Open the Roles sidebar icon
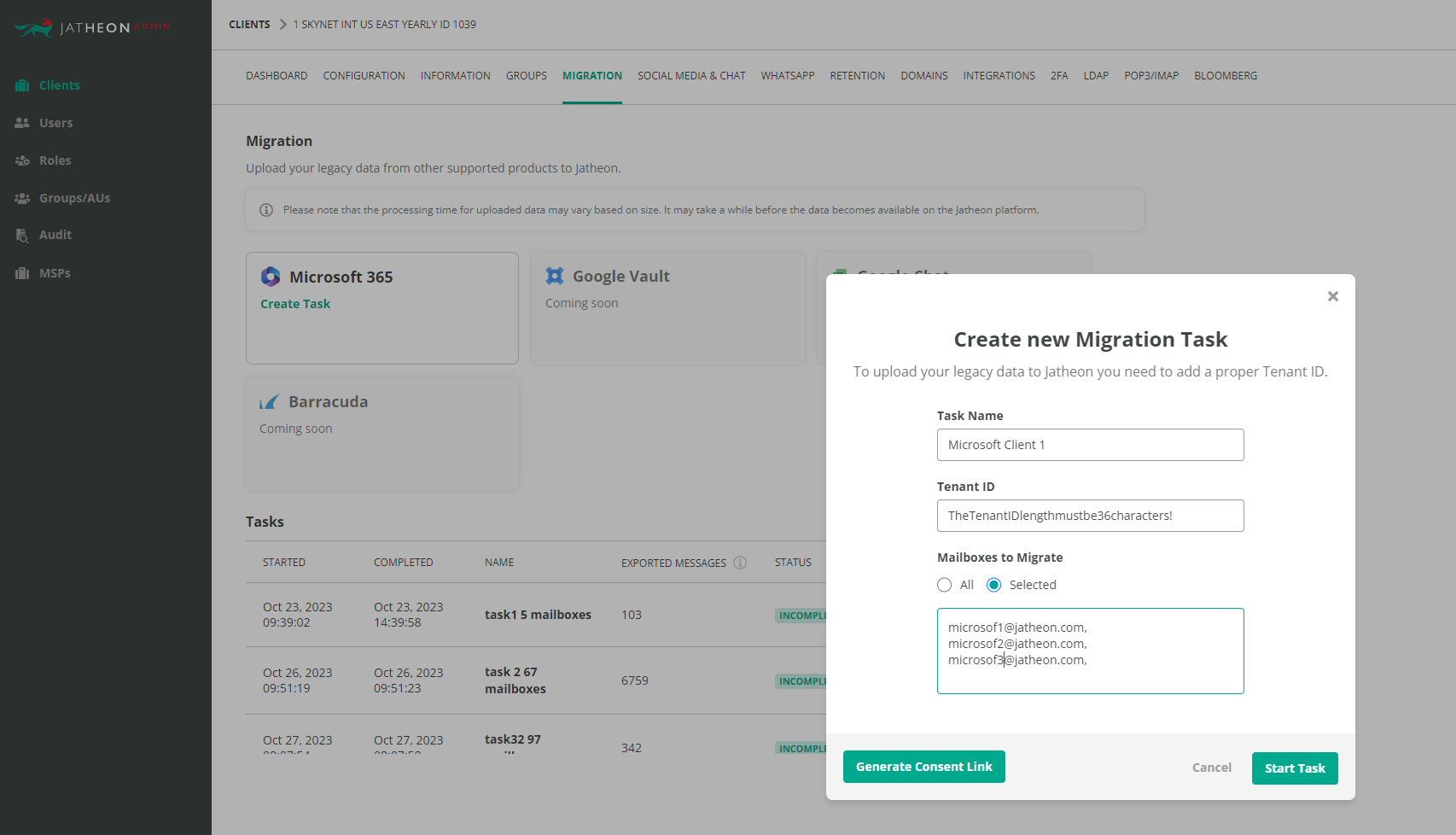 pyautogui.click(x=22, y=161)
